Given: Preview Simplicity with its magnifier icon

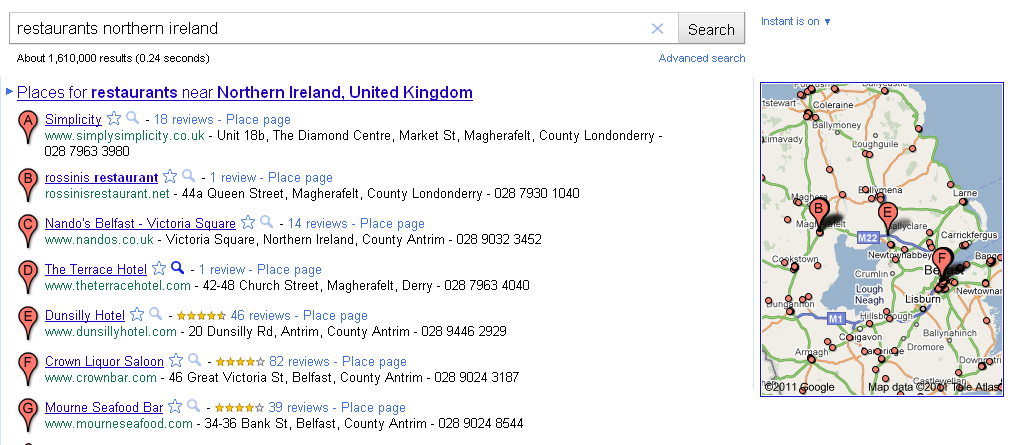Looking at the screenshot, I should click(133, 119).
